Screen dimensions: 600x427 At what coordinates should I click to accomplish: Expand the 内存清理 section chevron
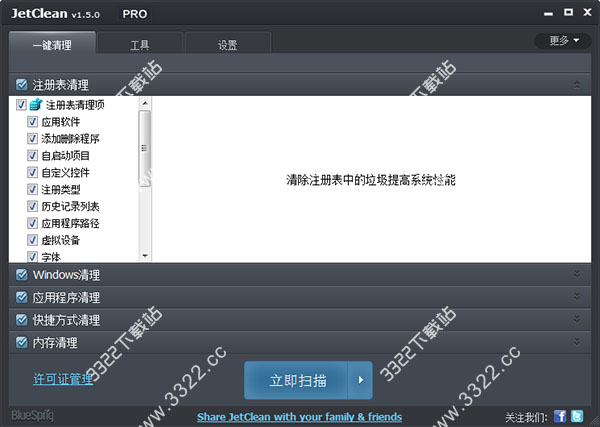click(577, 342)
